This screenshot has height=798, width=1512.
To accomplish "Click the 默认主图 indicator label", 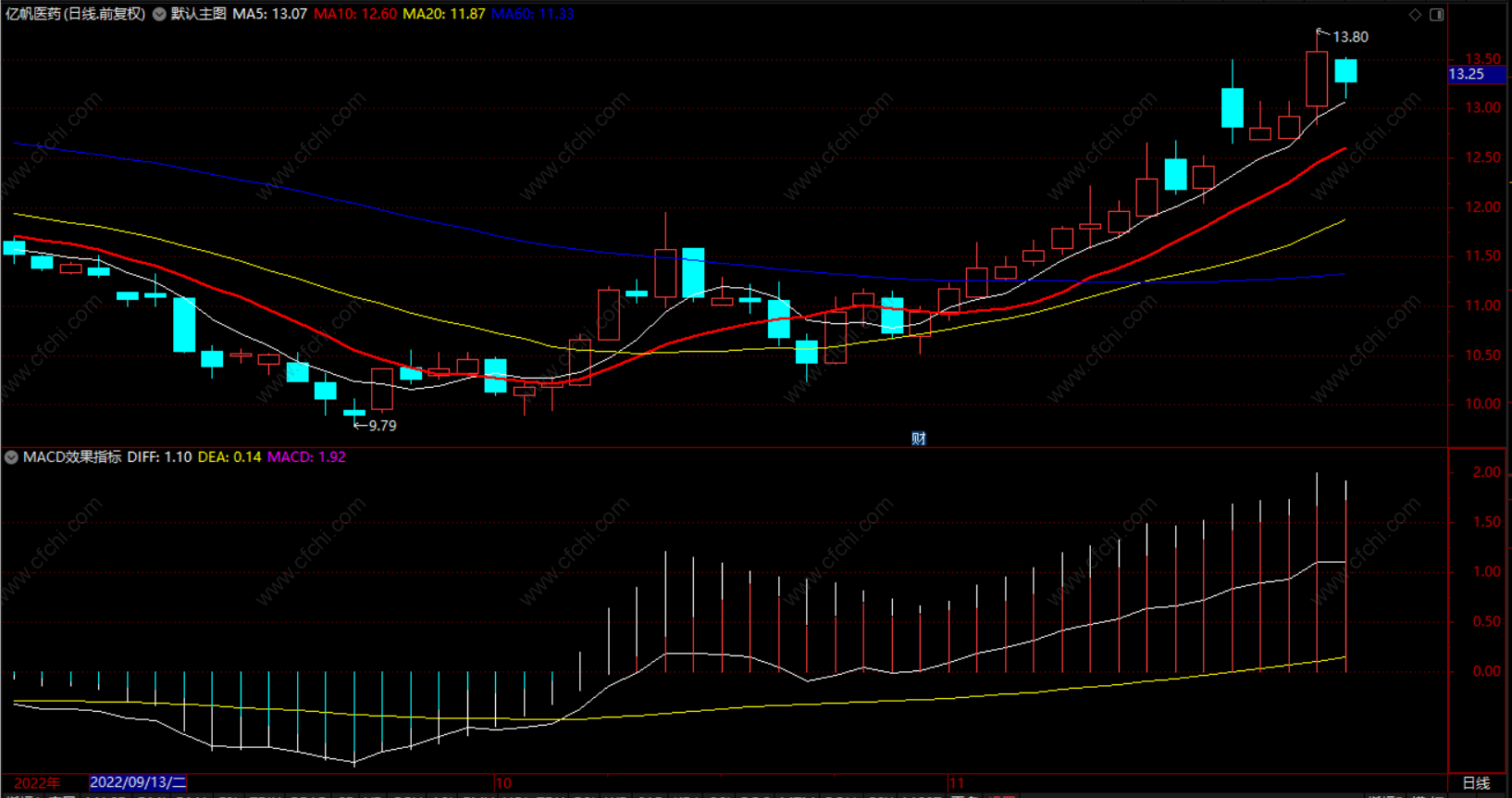I will tap(199, 14).
